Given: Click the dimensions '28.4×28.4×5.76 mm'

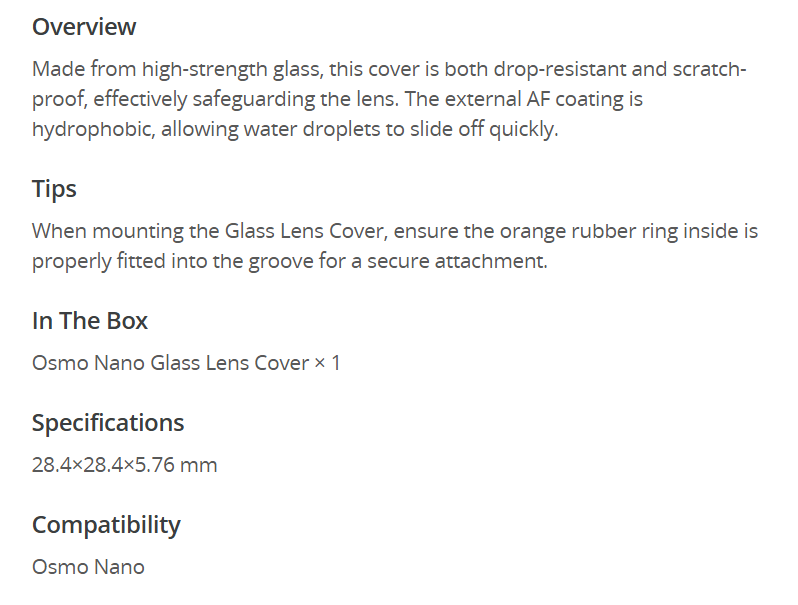Looking at the screenshot, I should point(124,465).
